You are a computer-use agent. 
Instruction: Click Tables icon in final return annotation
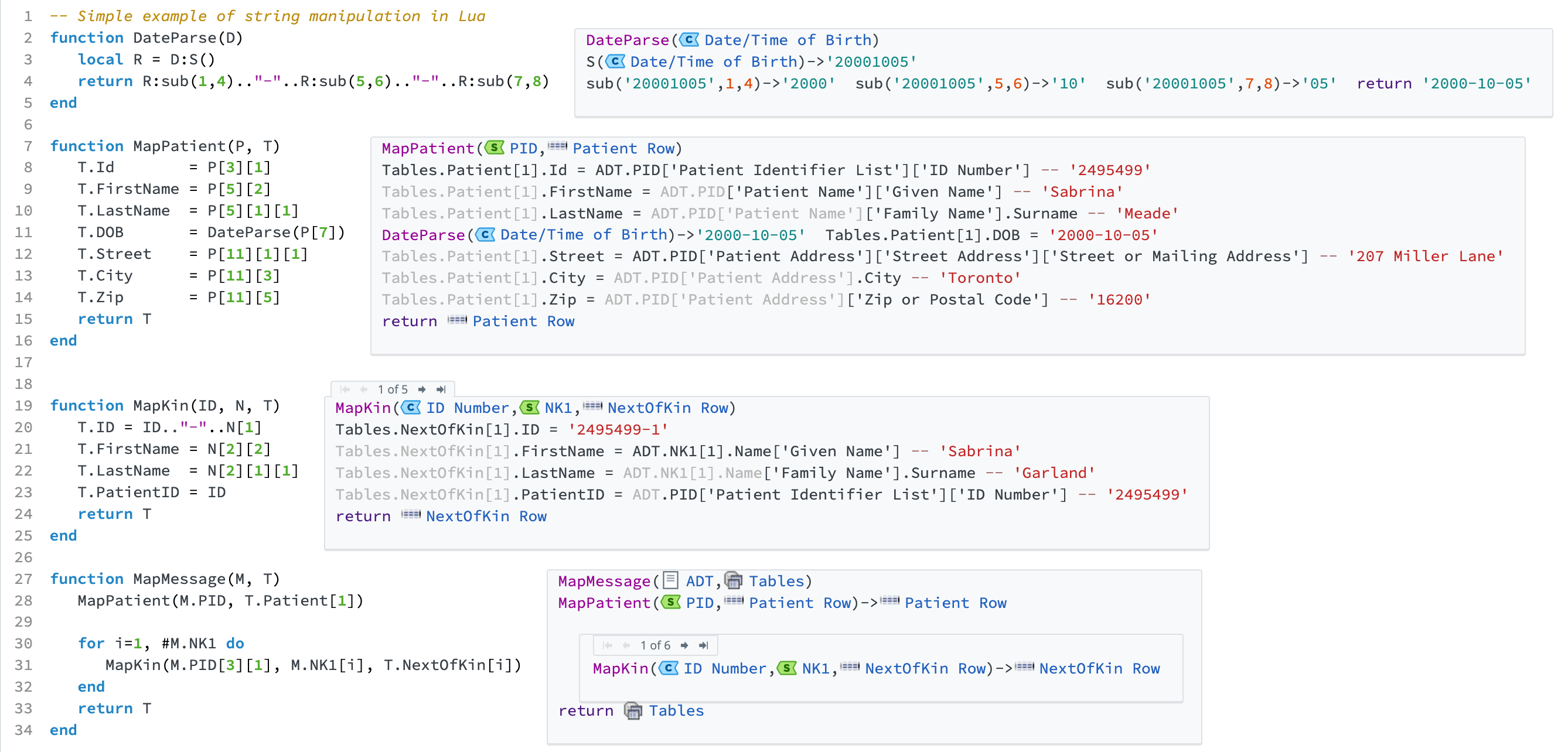pos(633,710)
